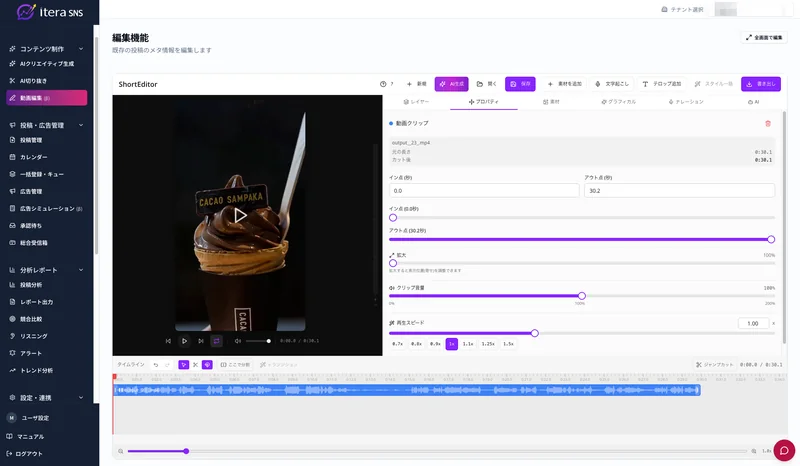Select the timeline scissors cut tool

[x=195, y=365]
